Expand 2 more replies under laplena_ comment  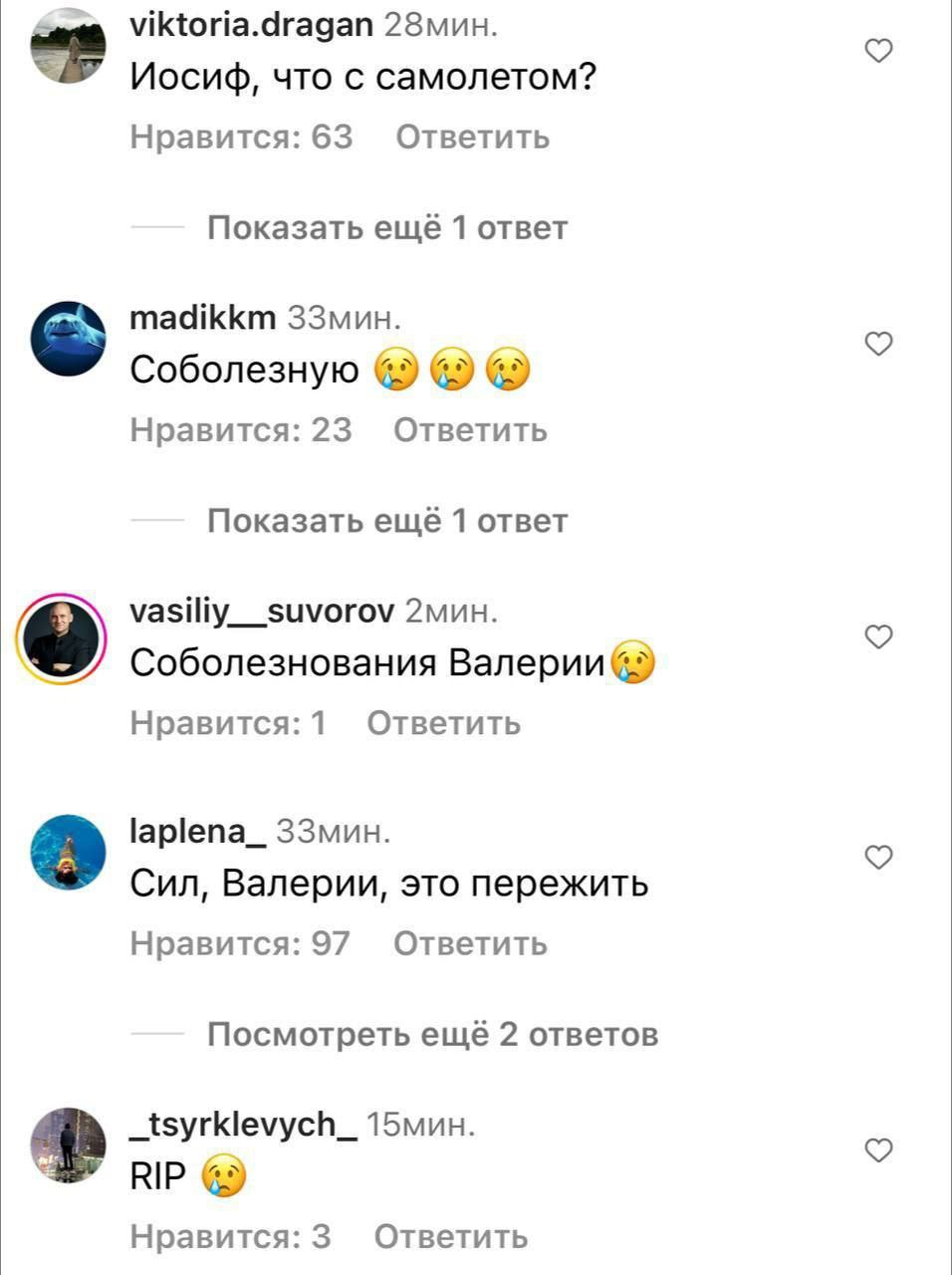pos(433,1035)
